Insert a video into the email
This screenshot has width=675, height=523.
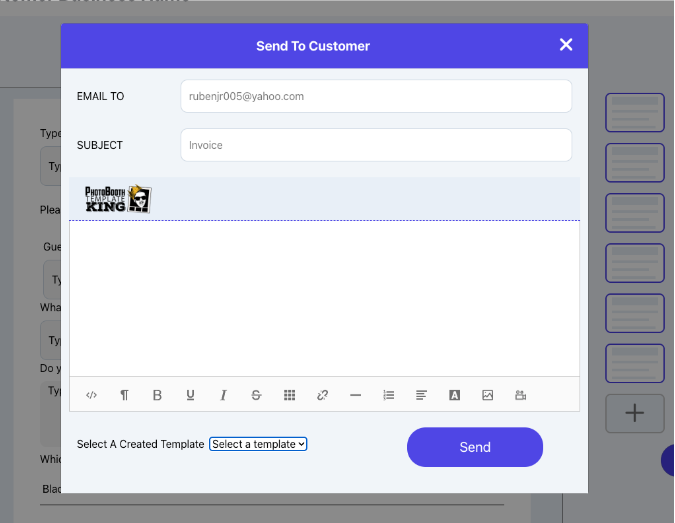(520, 395)
